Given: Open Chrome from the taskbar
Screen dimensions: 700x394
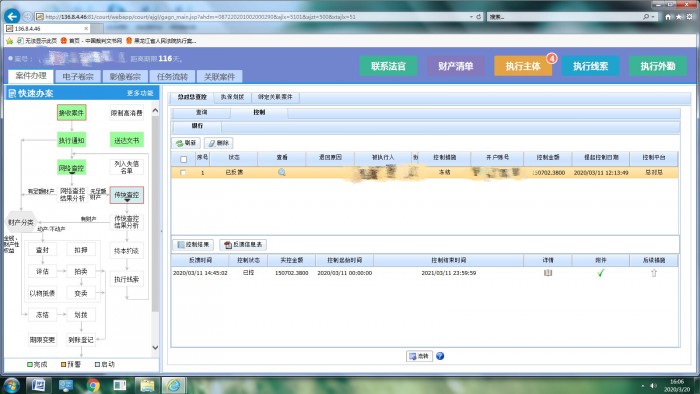Looking at the screenshot, I should pyautogui.click(x=93, y=385).
